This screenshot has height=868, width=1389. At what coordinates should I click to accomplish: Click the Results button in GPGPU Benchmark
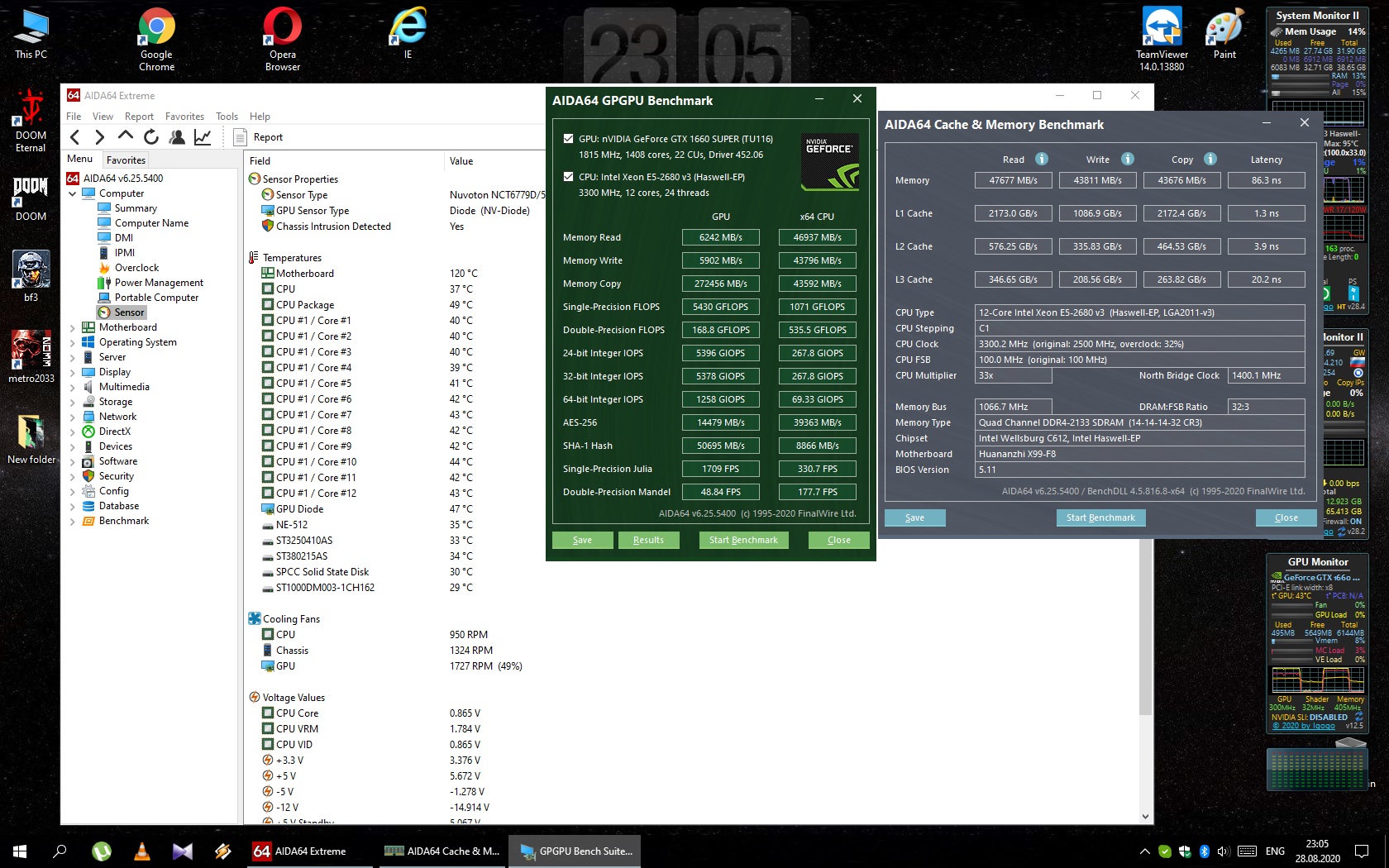tap(649, 540)
